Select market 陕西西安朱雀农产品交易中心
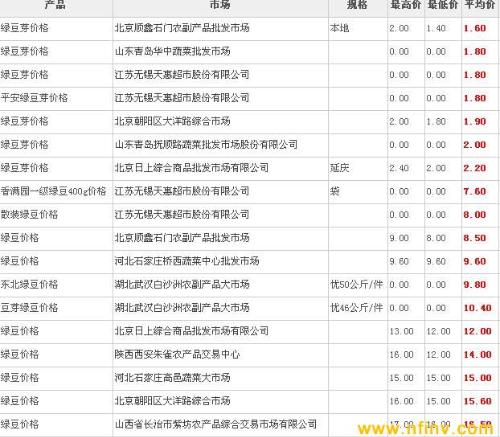 click(177, 355)
